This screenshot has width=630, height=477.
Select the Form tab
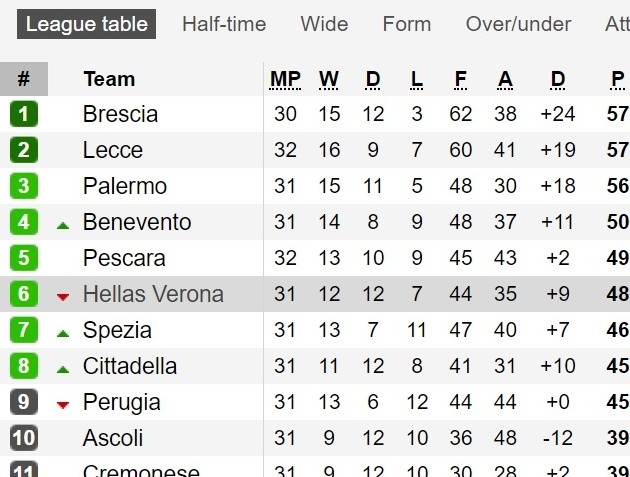point(407,24)
